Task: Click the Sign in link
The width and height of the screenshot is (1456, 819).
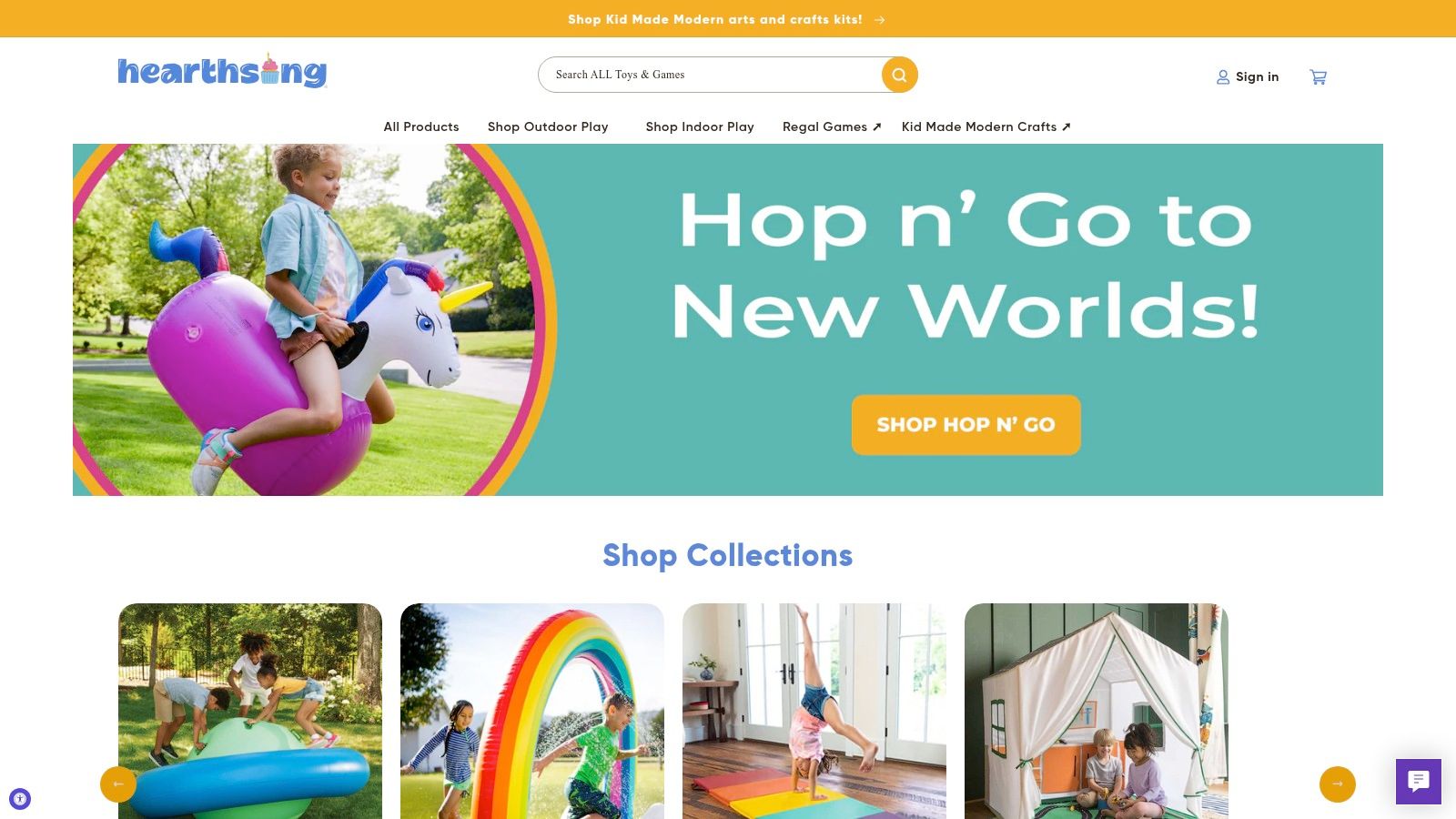Action: (x=1257, y=76)
